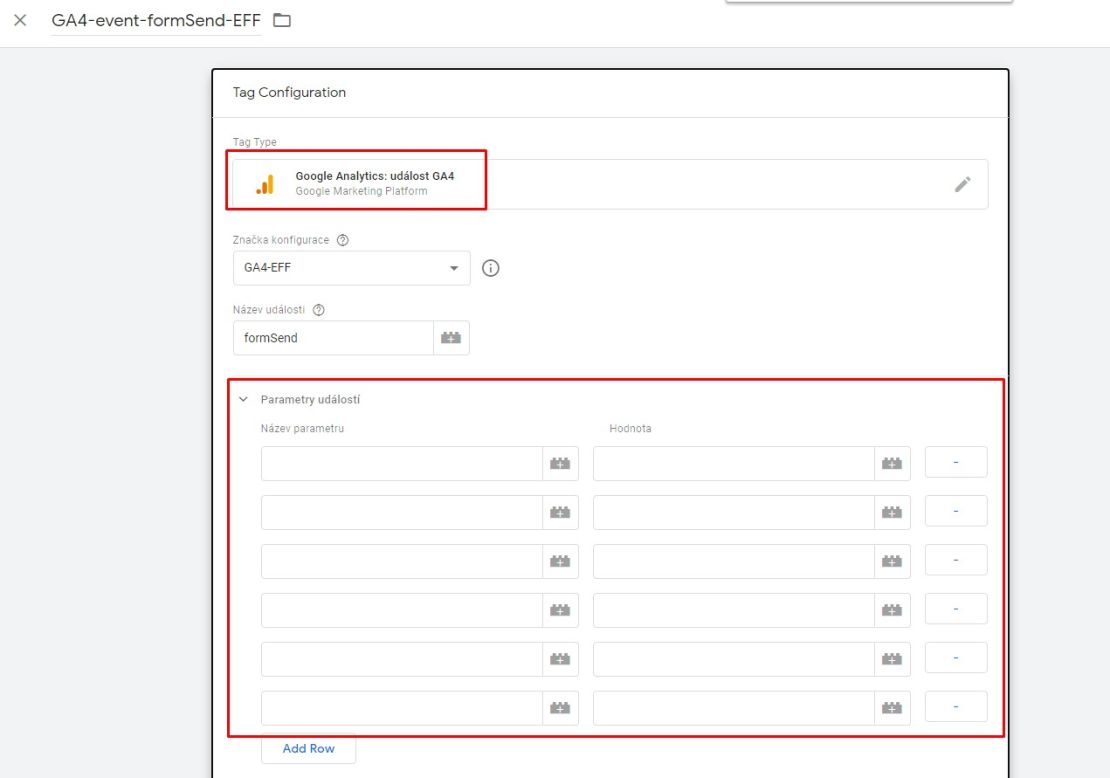The height and width of the screenshot is (778, 1110).
Task: Click the Hodnota column header
Action: (x=630, y=428)
